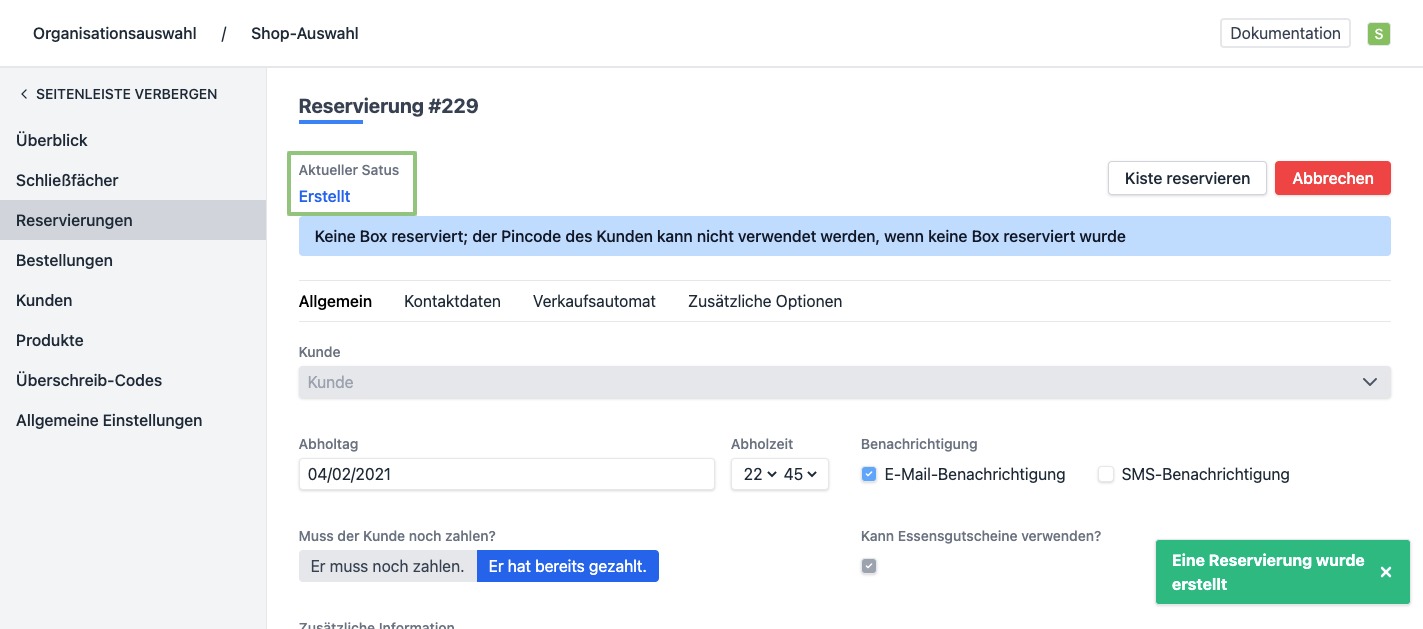Click the Kiste reservieren button

point(1187,178)
